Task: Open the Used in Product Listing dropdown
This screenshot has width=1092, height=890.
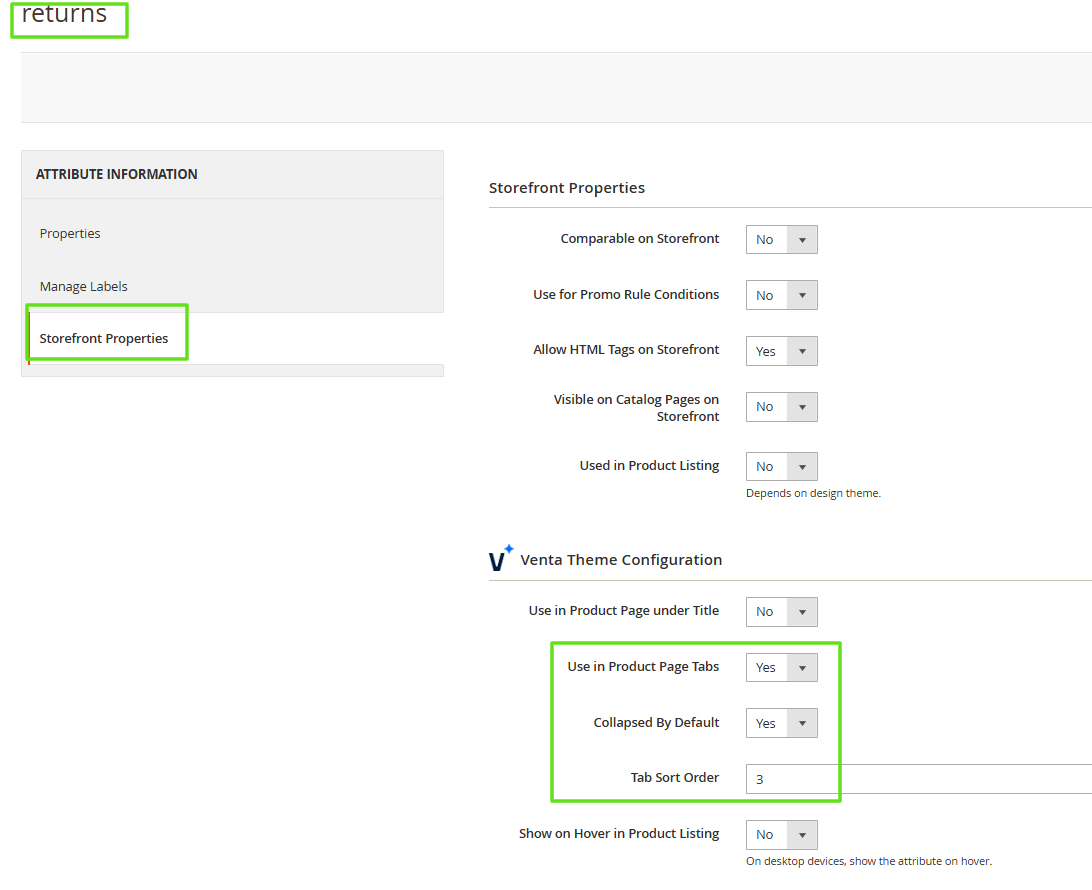Action: click(781, 466)
